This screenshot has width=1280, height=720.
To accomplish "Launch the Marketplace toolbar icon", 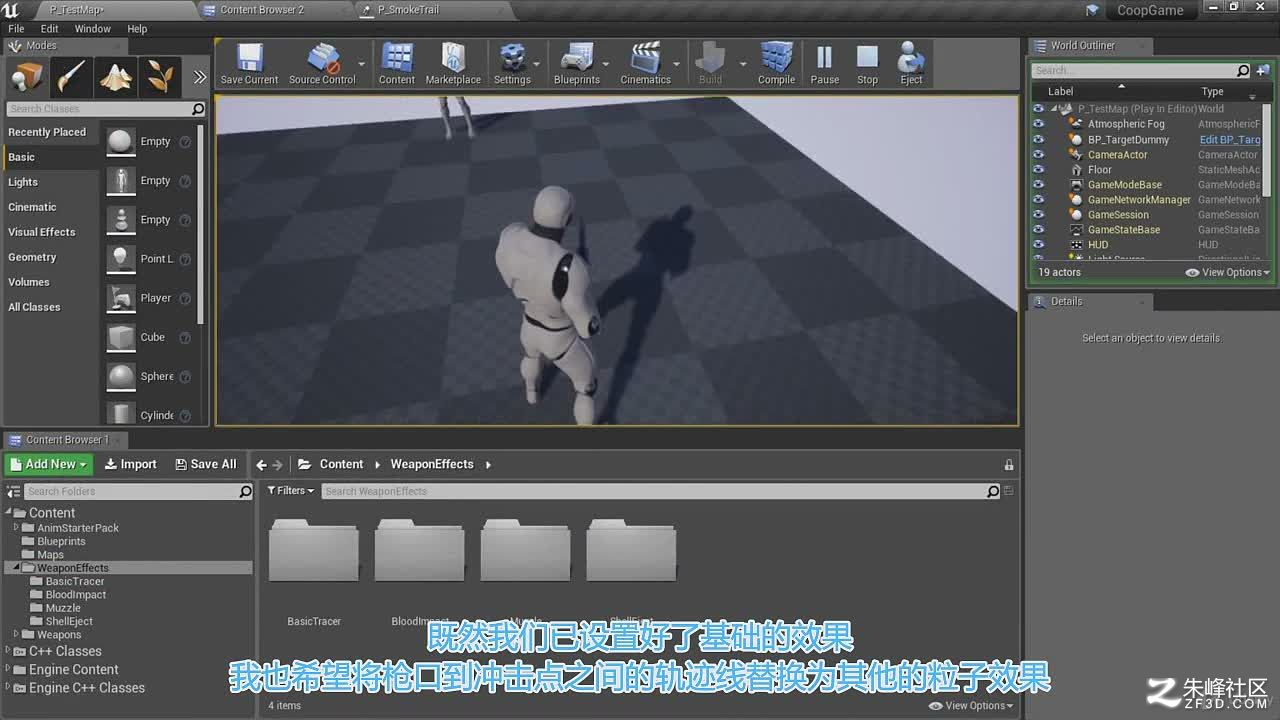I will 453,58.
